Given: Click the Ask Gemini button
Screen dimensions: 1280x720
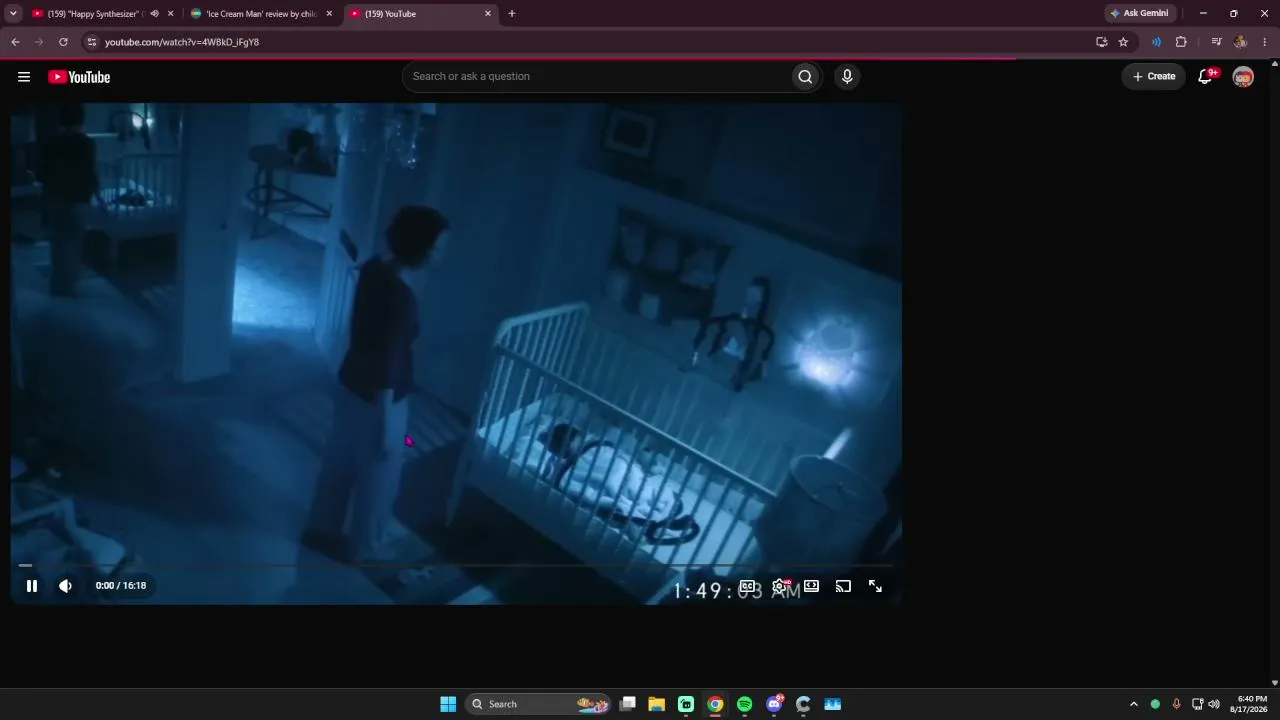Looking at the screenshot, I should [1139, 14].
